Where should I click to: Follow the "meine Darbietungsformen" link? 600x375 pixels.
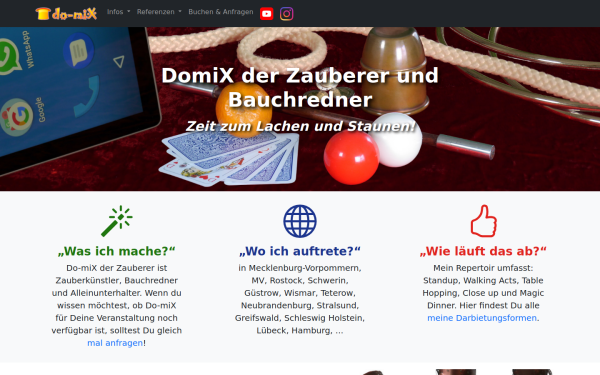click(x=482, y=318)
